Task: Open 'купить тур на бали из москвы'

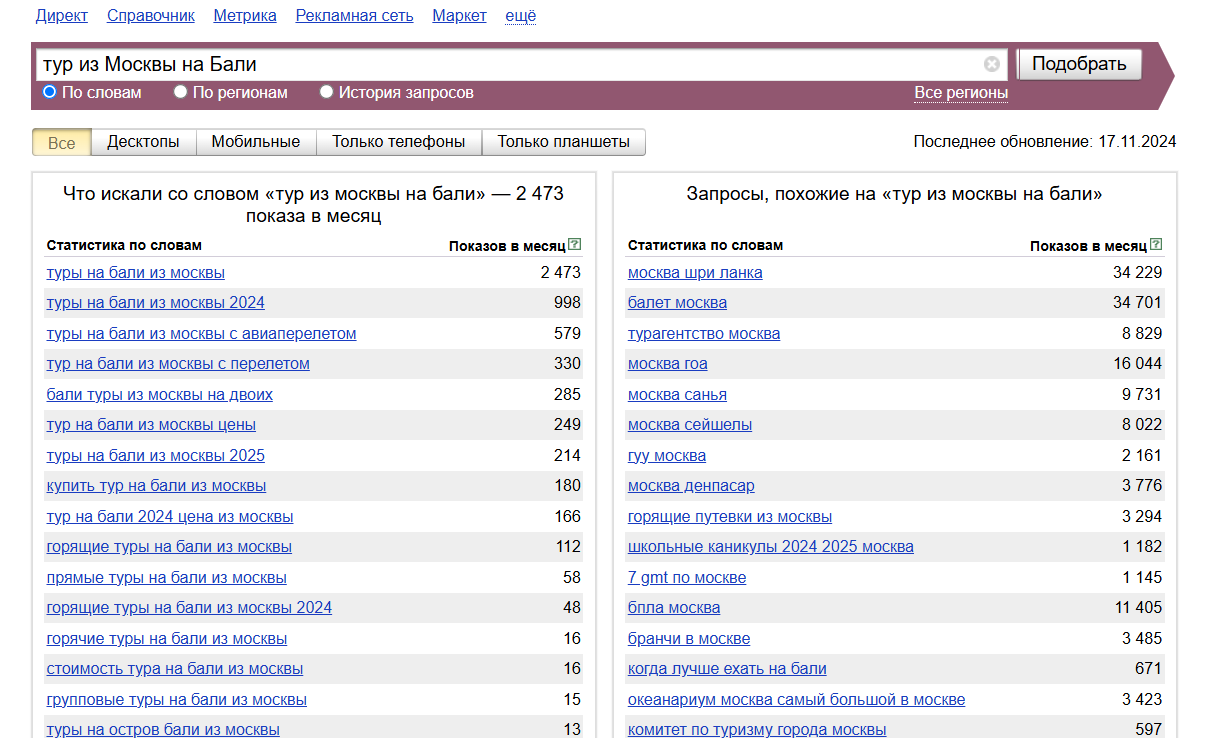Action: (156, 486)
